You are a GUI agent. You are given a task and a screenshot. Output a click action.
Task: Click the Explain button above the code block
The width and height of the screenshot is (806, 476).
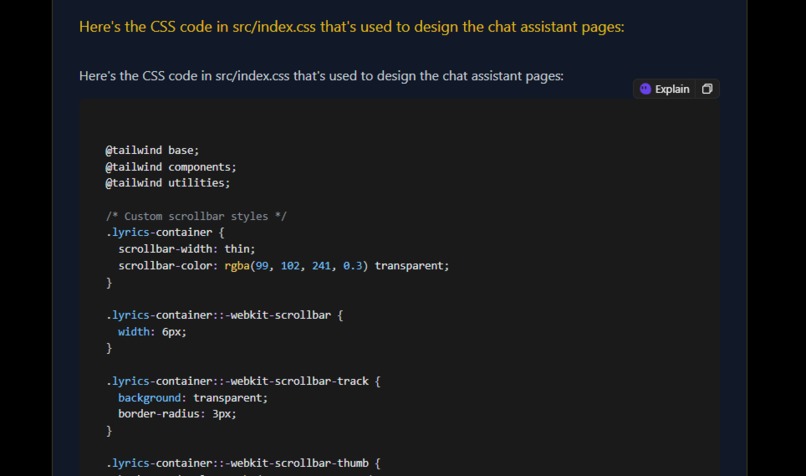[x=664, y=89]
